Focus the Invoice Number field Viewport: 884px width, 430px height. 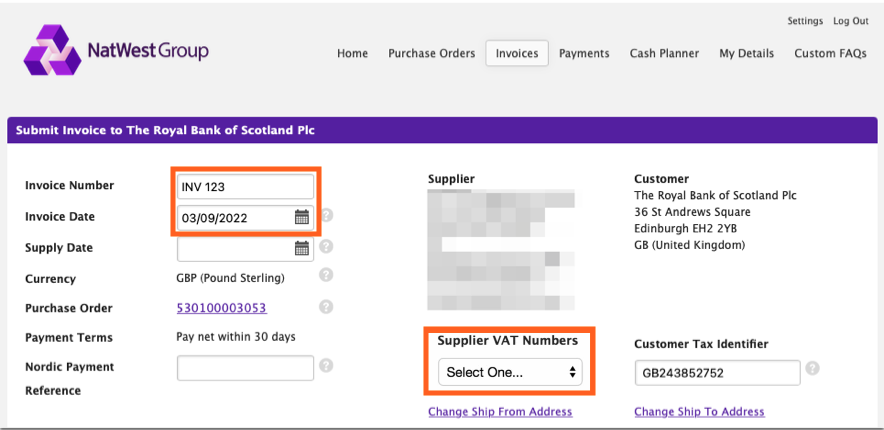pyautogui.click(x=245, y=187)
